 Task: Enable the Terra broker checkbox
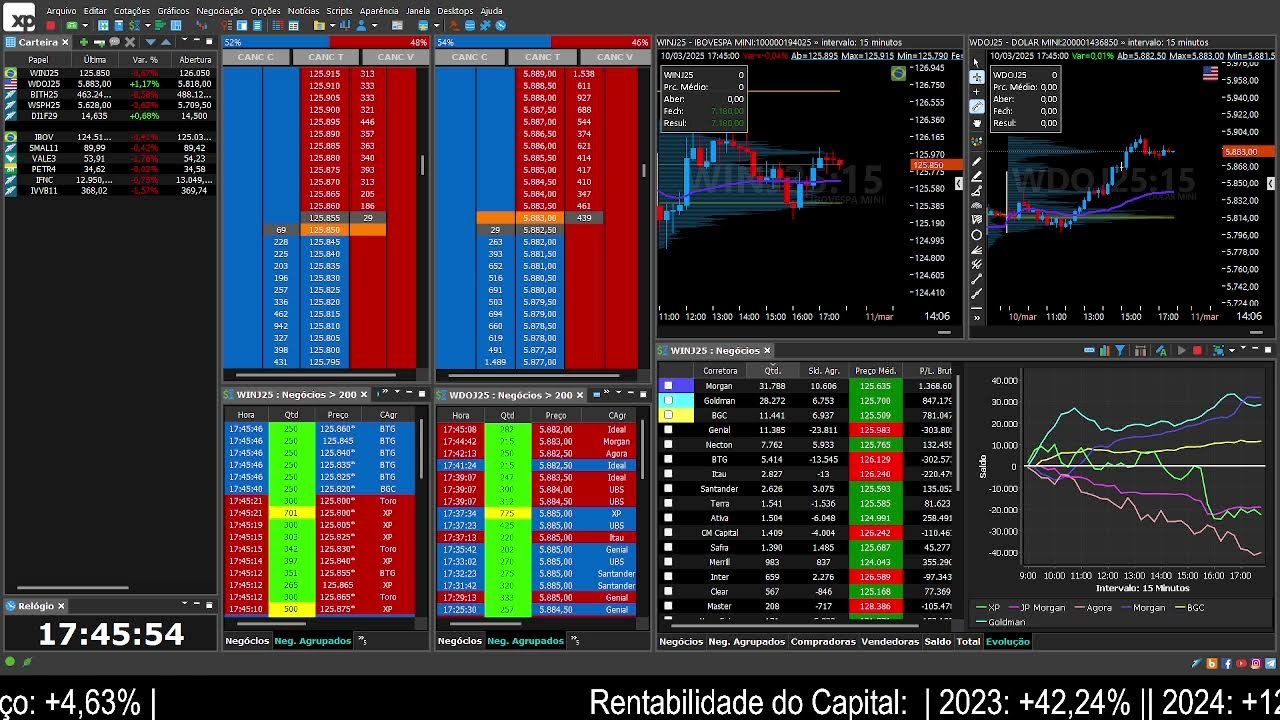pos(669,503)
